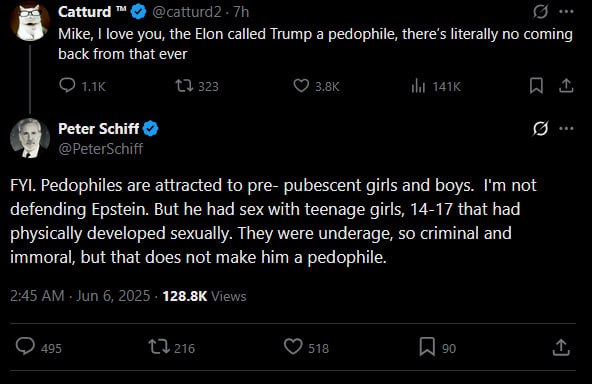This screenshot has height=384, width=592.
Task: Open Grok icon on Catturd's tweet
Action: coord(540,12)
